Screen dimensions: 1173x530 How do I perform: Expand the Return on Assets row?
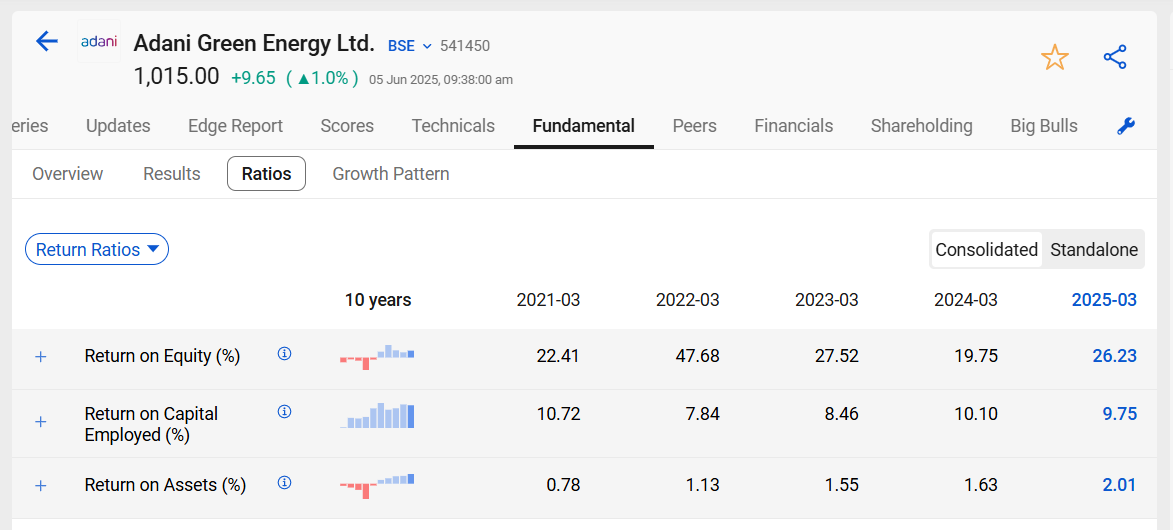click(41, 486)
